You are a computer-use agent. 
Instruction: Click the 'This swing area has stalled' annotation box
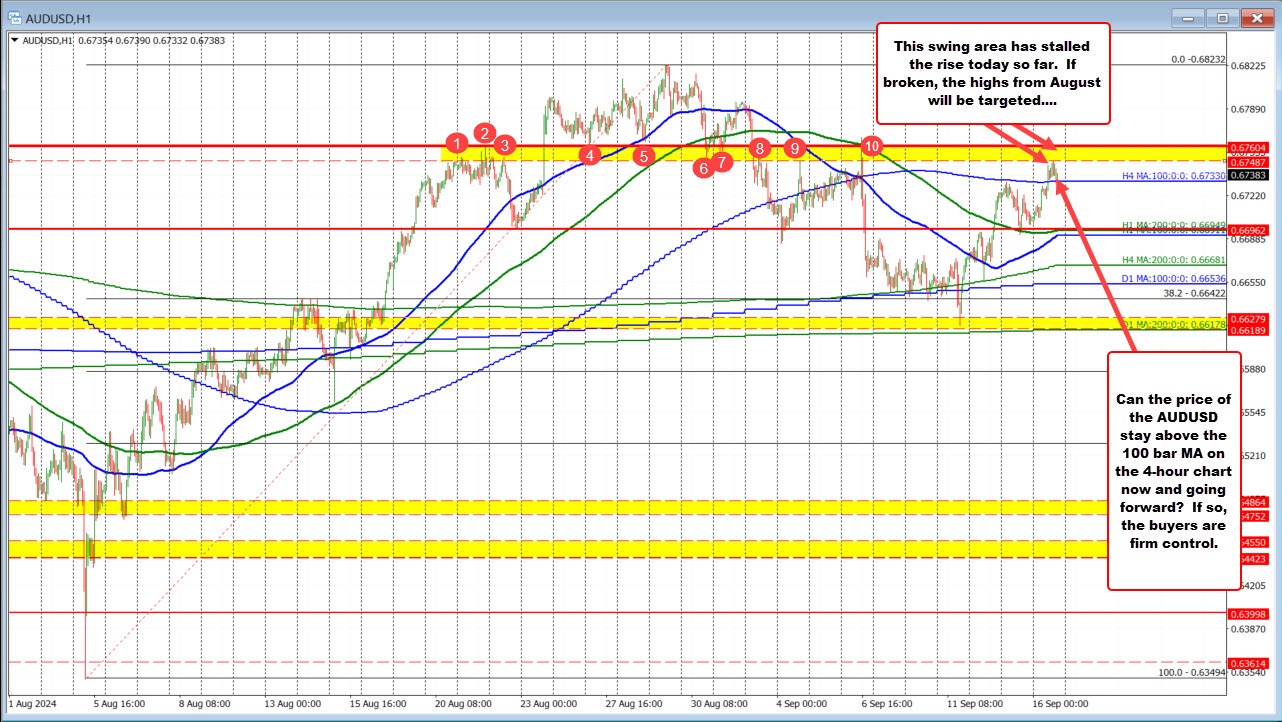click(993, 73)
